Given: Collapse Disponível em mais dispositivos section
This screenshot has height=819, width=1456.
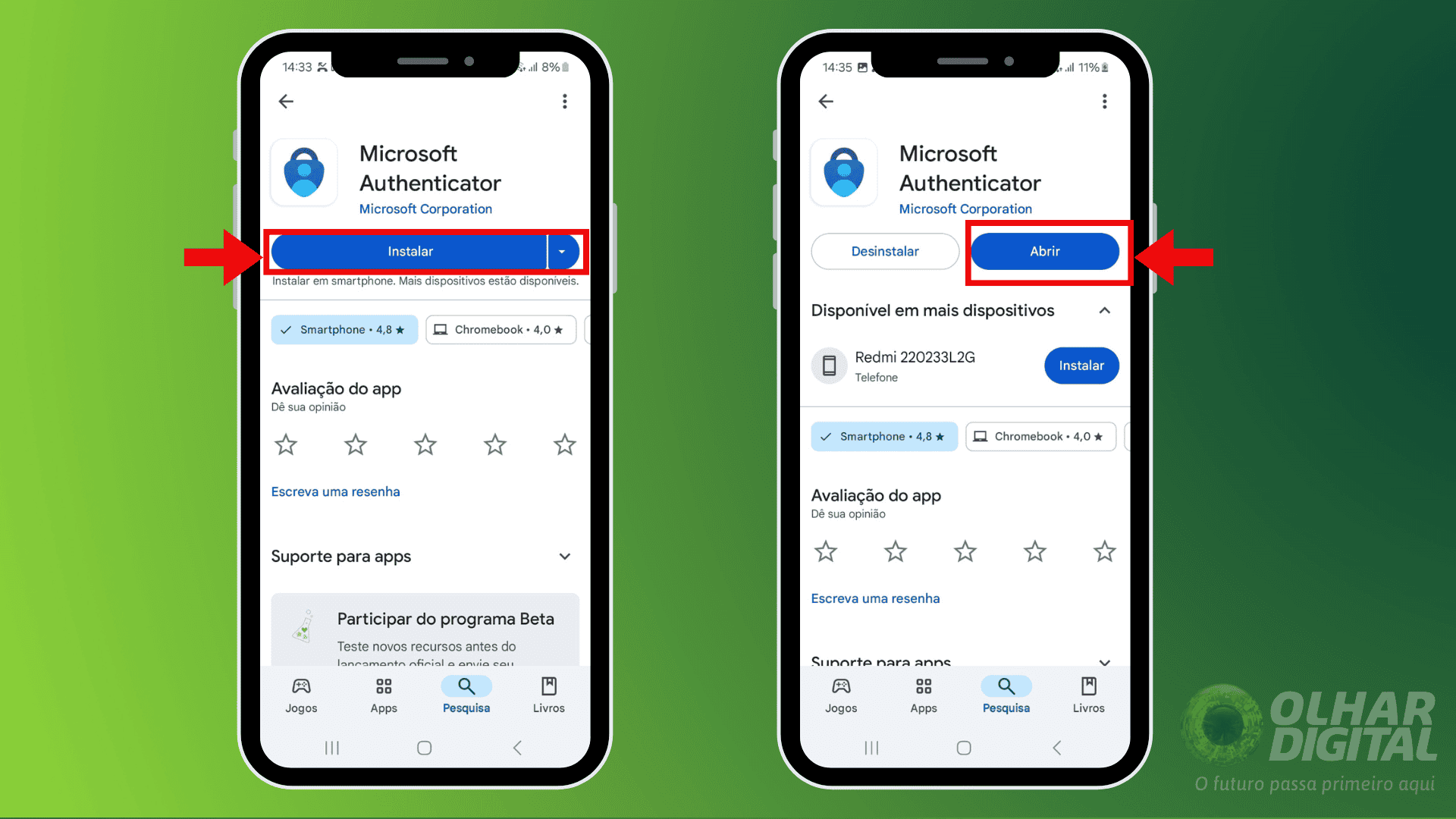Looking at the screenshot, I should point(1107,310).
